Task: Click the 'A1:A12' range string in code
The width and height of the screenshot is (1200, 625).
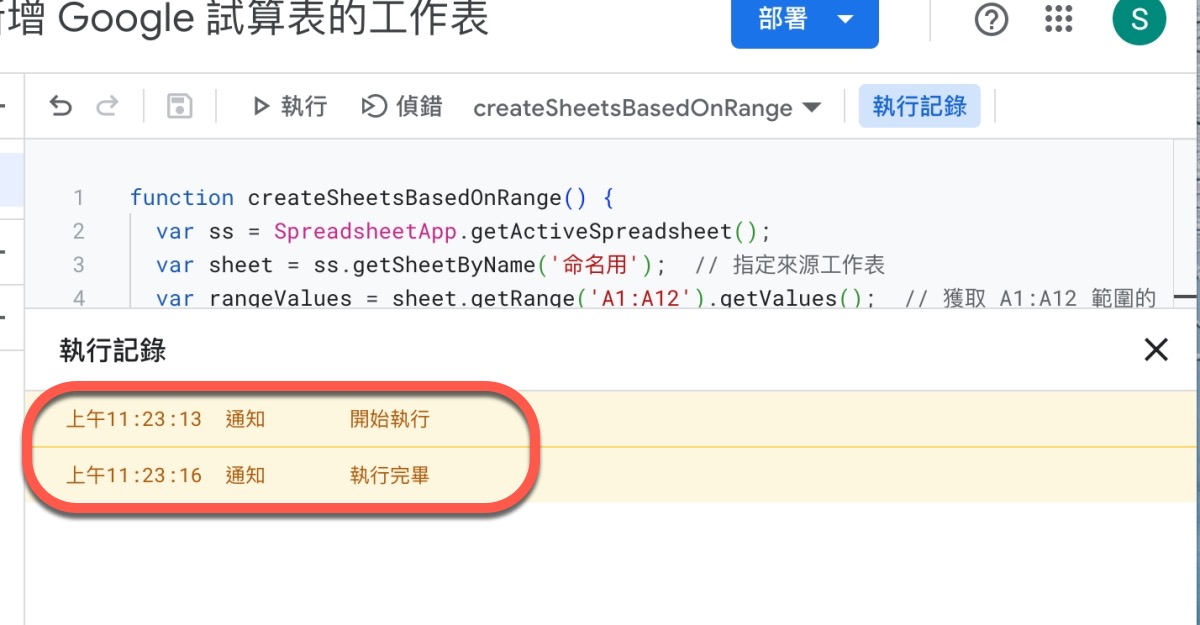Action: 653,298
